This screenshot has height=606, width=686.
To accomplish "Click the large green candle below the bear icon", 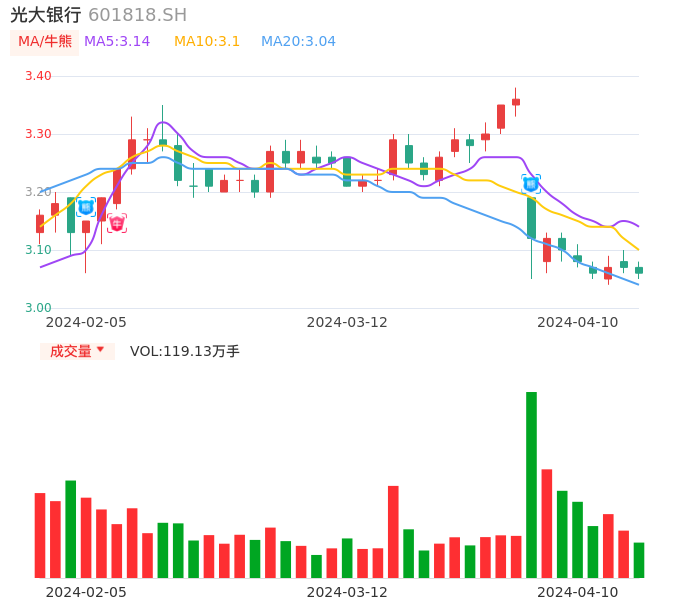I will click(x=531, y=217).
